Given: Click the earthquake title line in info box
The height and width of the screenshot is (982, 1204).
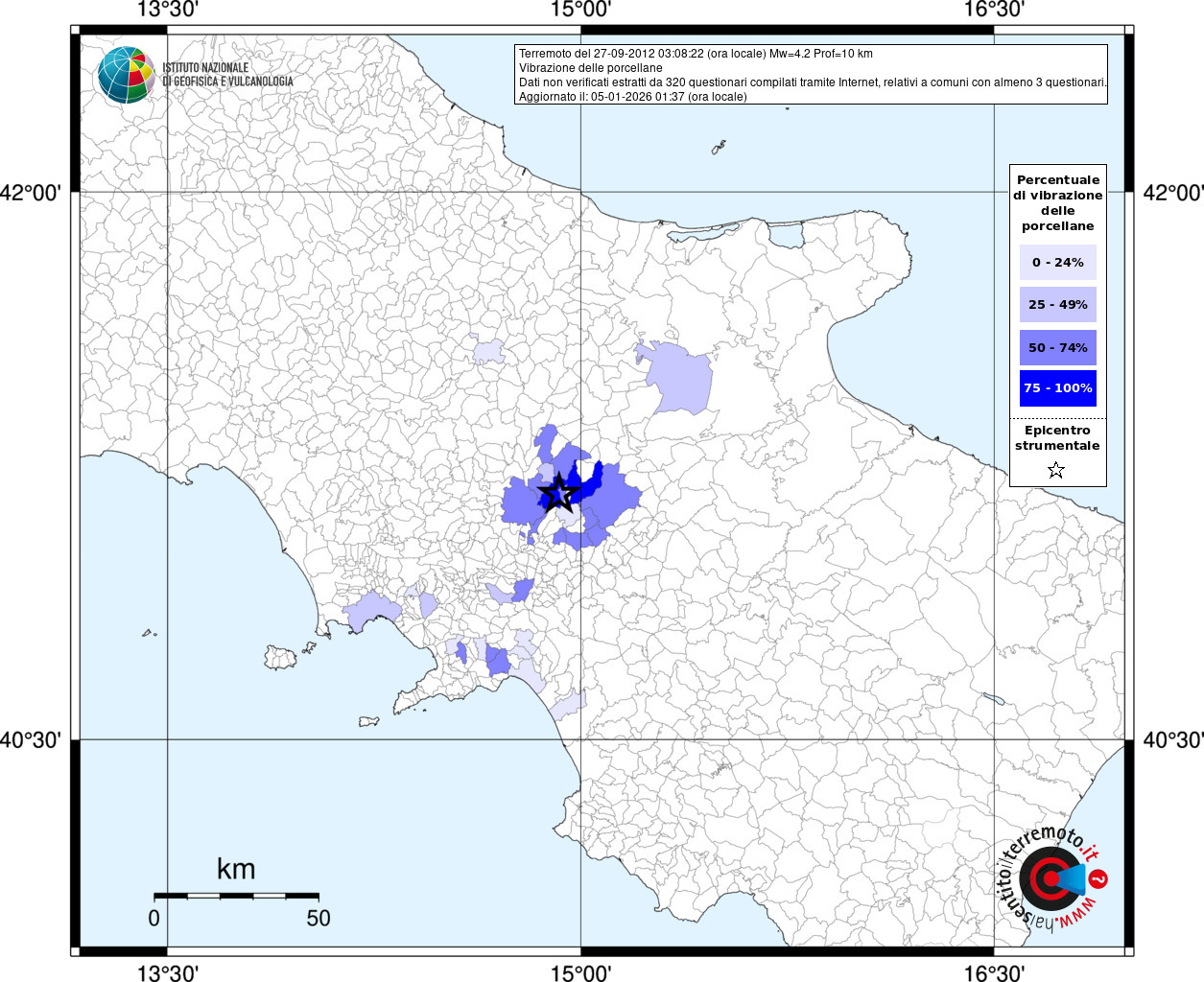Looking at the screenshot, I should pos(696,54).
